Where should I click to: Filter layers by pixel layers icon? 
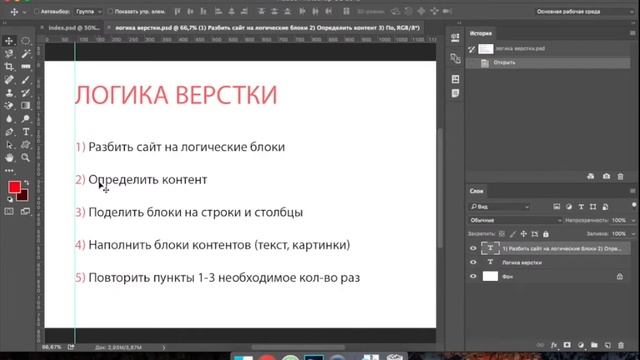[x=556, y=207]
